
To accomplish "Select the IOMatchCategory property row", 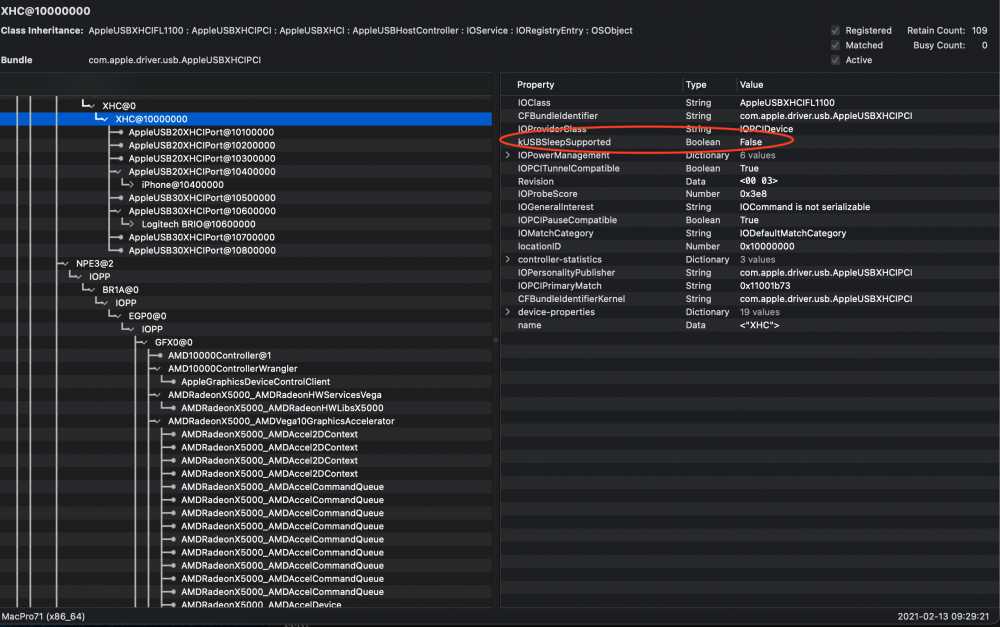I will tap(749, 233).
